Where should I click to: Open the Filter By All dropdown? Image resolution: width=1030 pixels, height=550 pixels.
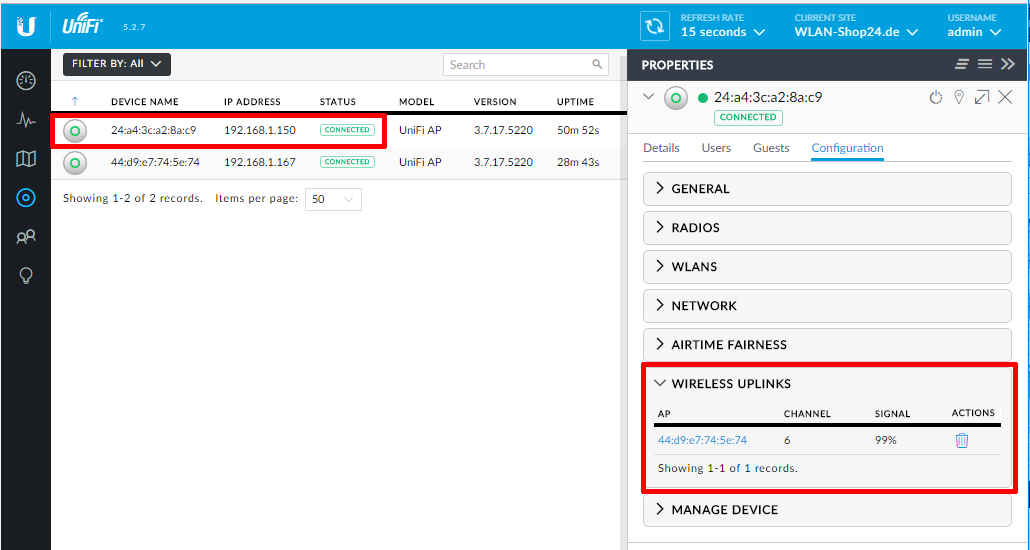pyautogui.click(x=117, y=64)
